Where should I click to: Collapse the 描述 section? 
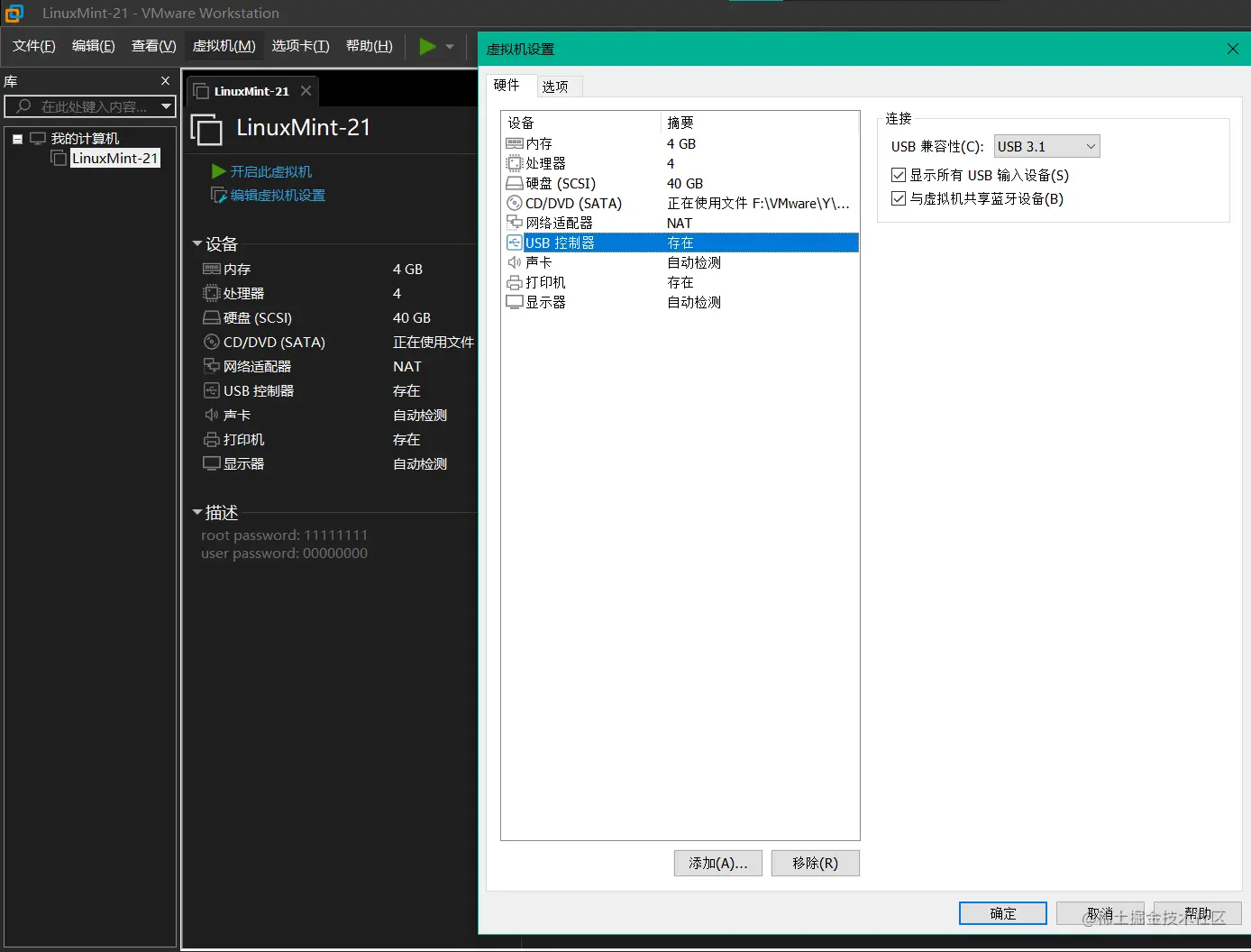tap(197, 512)
